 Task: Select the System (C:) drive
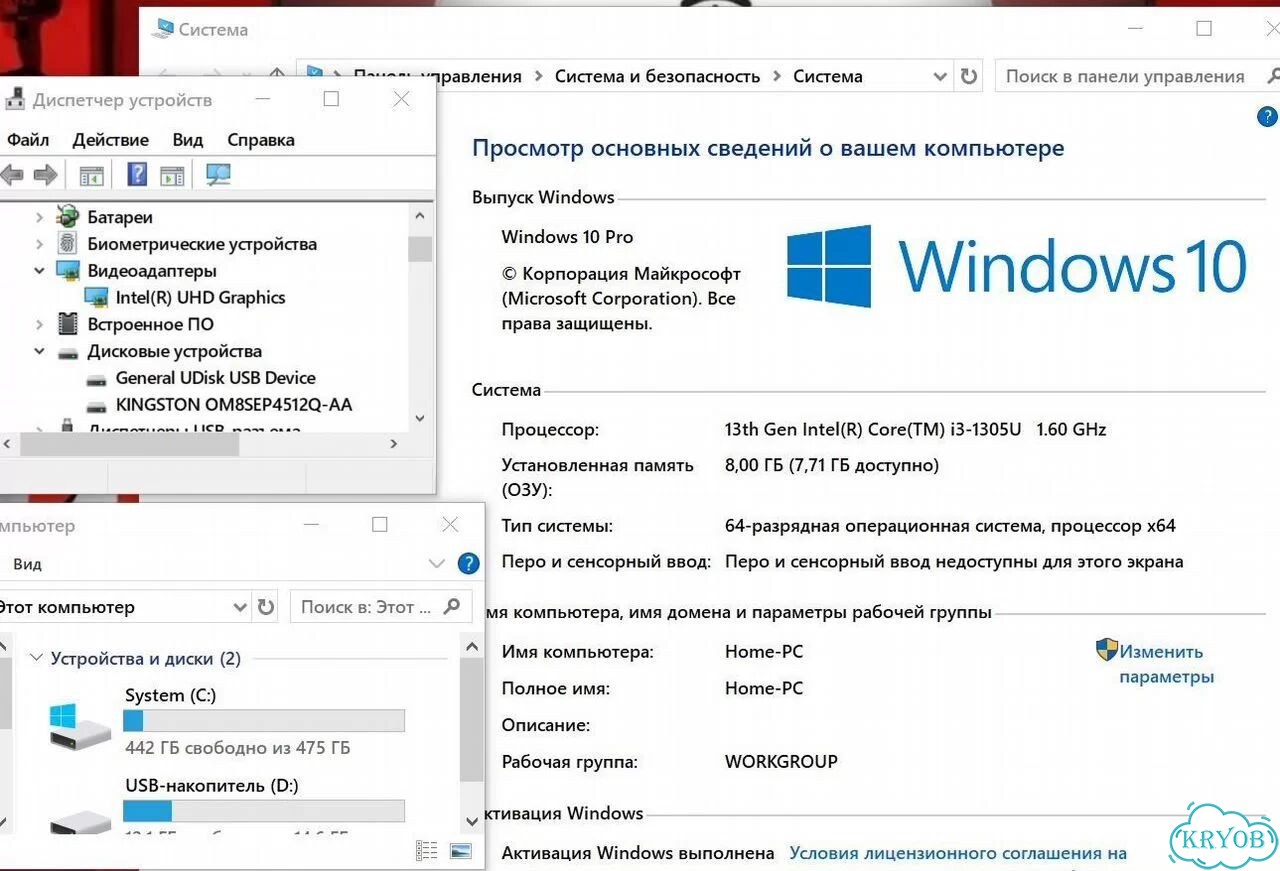227,721
